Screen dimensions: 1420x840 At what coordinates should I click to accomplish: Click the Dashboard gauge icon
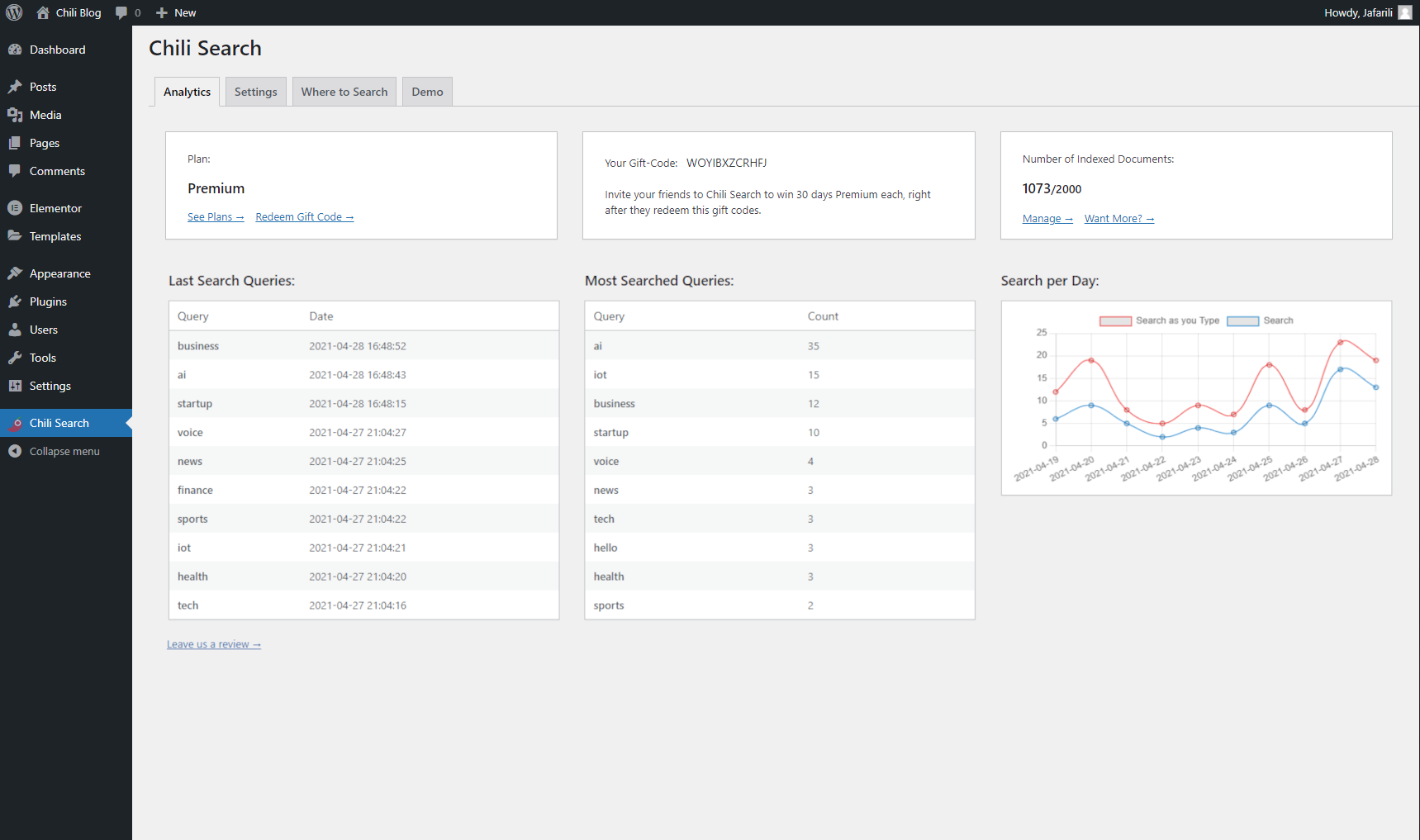tap(15, 50)
